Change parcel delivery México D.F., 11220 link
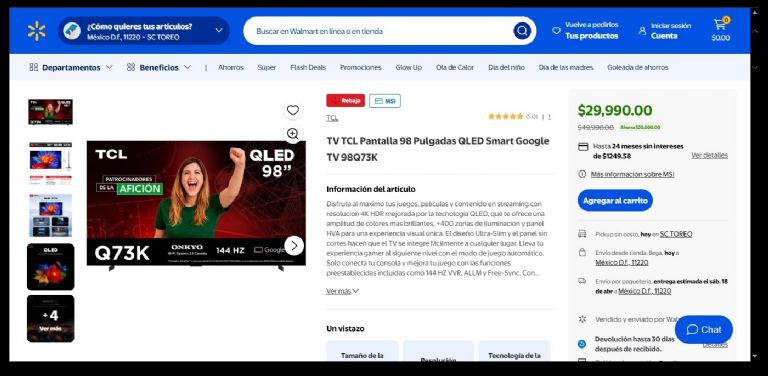Image resolution: width=768 pixels, height=376 pixels. (x=645, y=291)
